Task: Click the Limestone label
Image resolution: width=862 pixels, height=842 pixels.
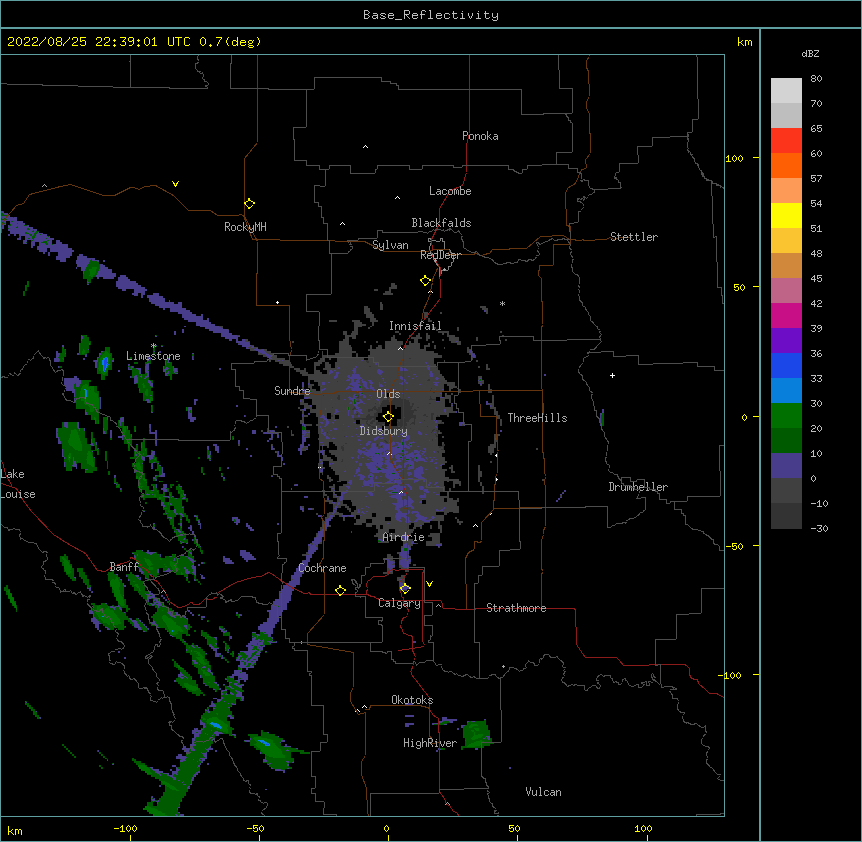Action: (153, 356)
